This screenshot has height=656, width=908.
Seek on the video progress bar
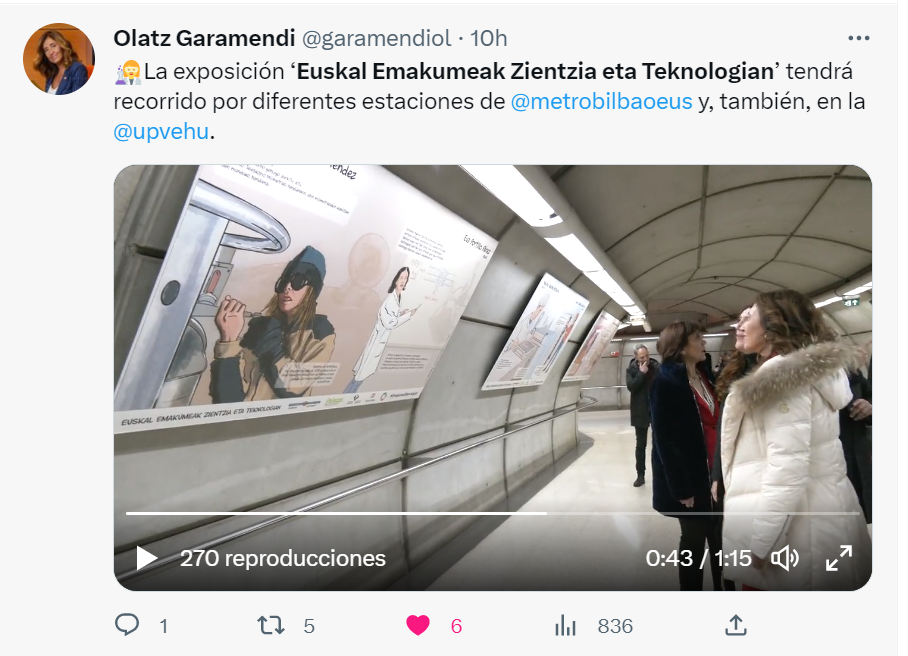[493, 514]
